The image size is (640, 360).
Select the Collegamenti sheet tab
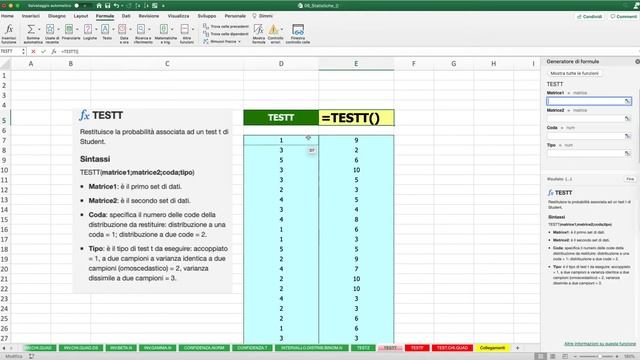[492, 348]
